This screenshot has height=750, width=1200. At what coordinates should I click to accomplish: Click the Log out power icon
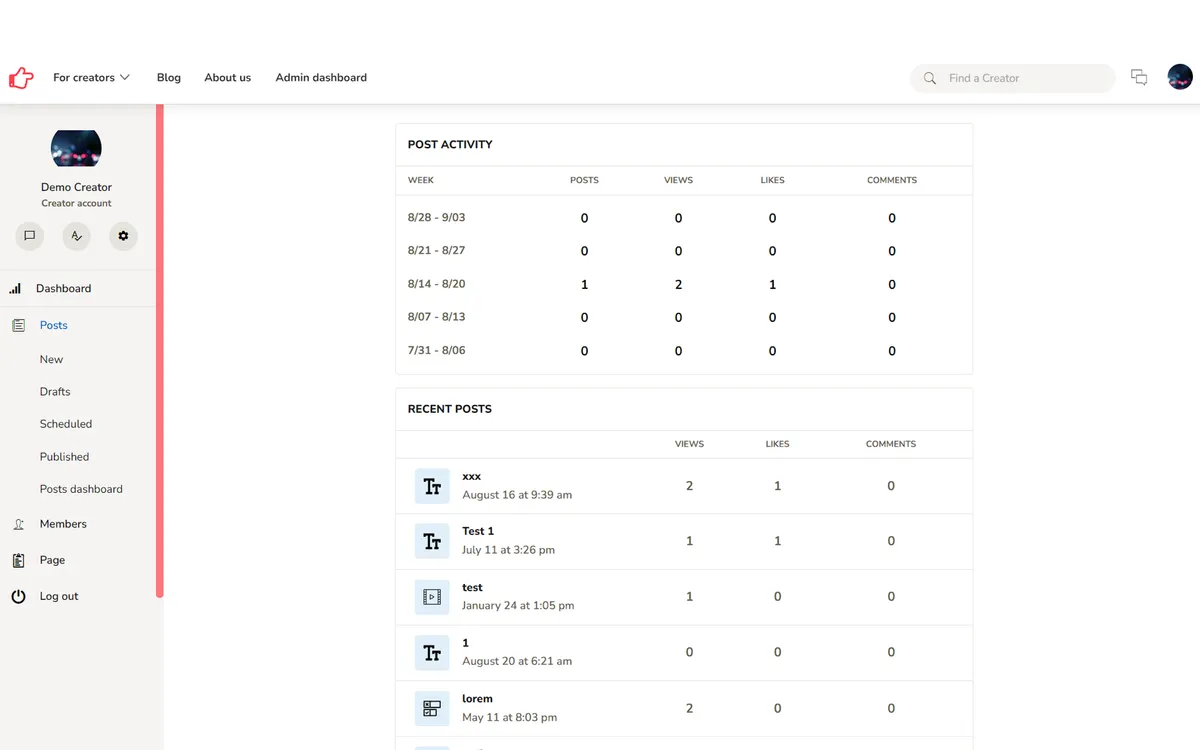tap(18, 596)
